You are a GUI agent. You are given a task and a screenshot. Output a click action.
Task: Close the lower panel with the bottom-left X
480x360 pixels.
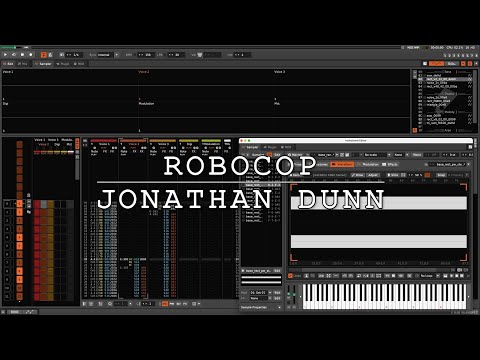pos(3,312)
